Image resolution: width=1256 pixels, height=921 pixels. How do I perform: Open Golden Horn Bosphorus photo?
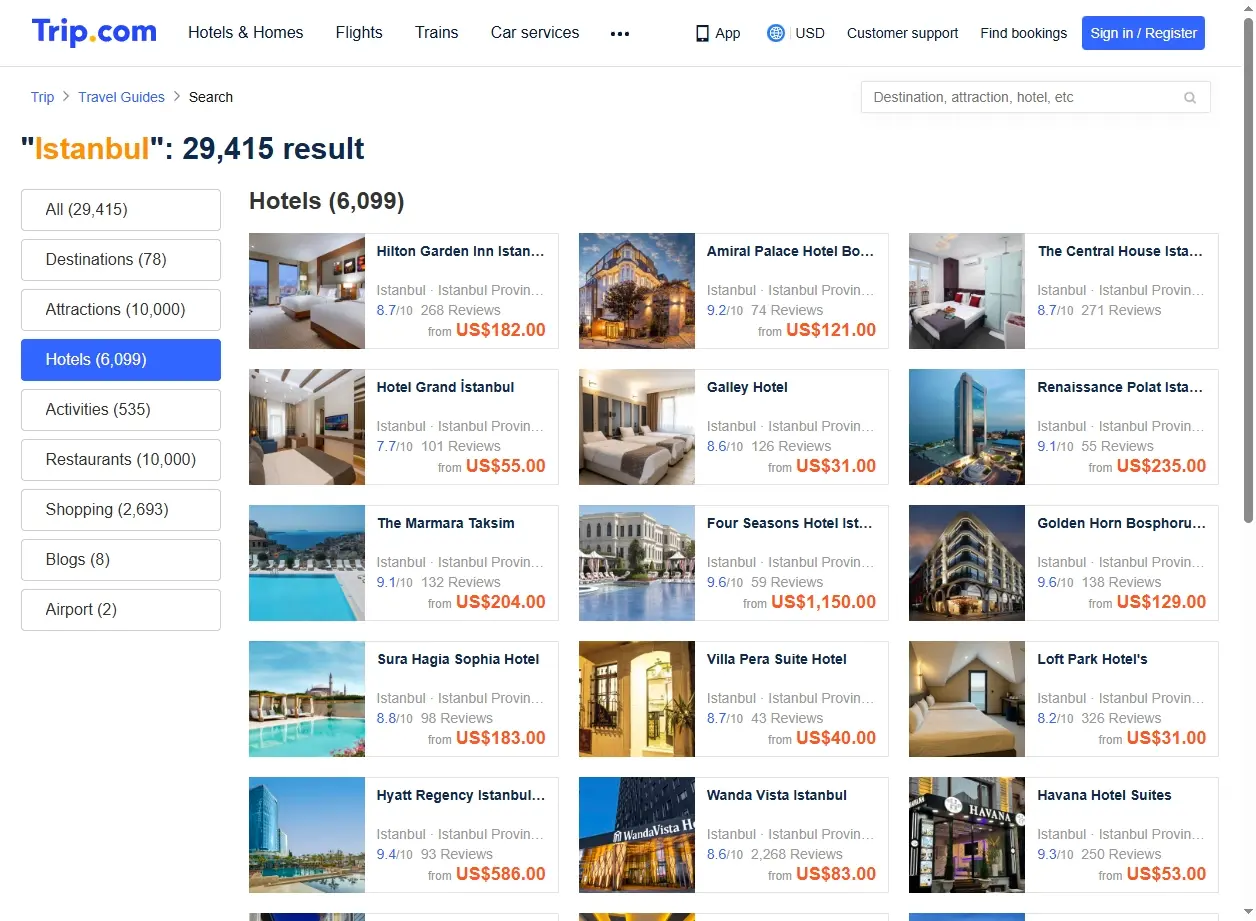[967, 563]
